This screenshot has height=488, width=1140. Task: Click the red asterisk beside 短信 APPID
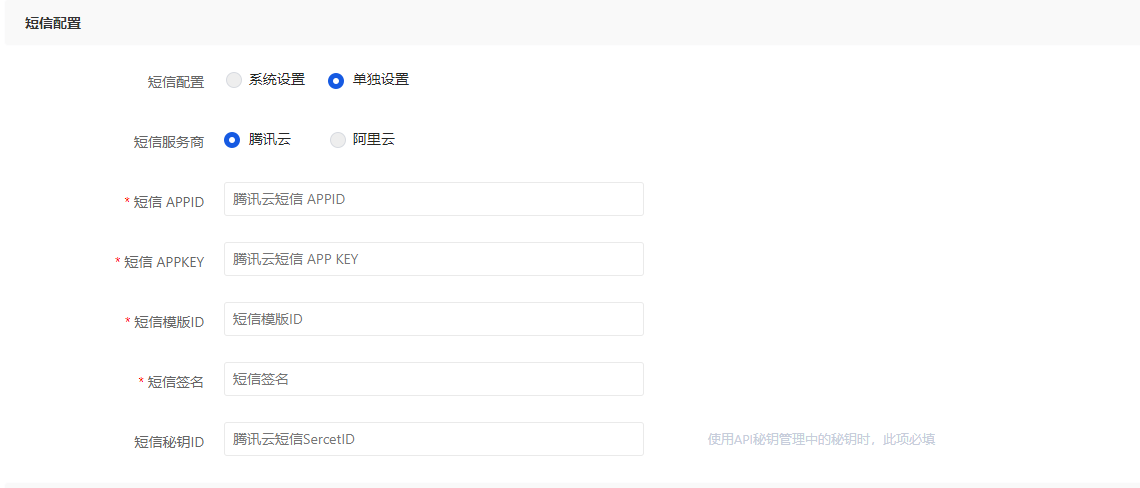127,202
